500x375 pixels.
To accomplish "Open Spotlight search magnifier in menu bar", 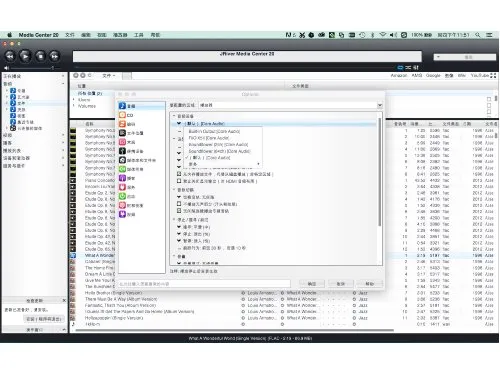I will [478, 35].
